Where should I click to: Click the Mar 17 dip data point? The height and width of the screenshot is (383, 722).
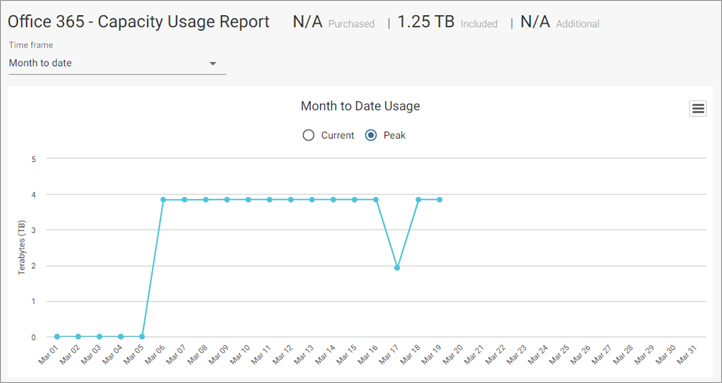tap(397, 267)
